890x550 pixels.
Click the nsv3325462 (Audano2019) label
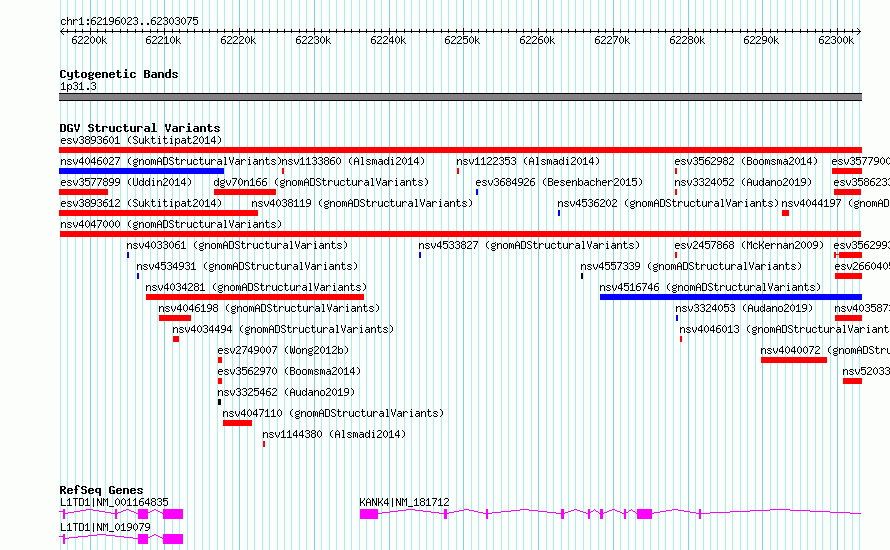286,392
